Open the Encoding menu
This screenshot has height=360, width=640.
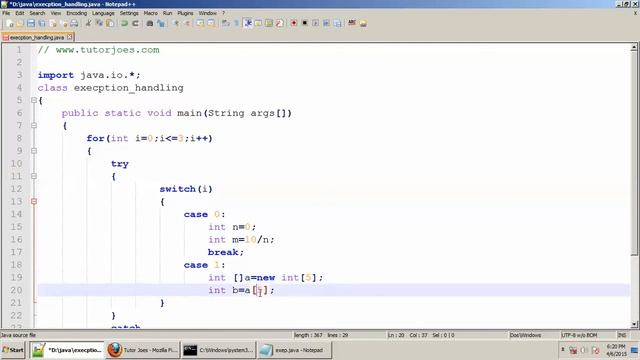77,13
